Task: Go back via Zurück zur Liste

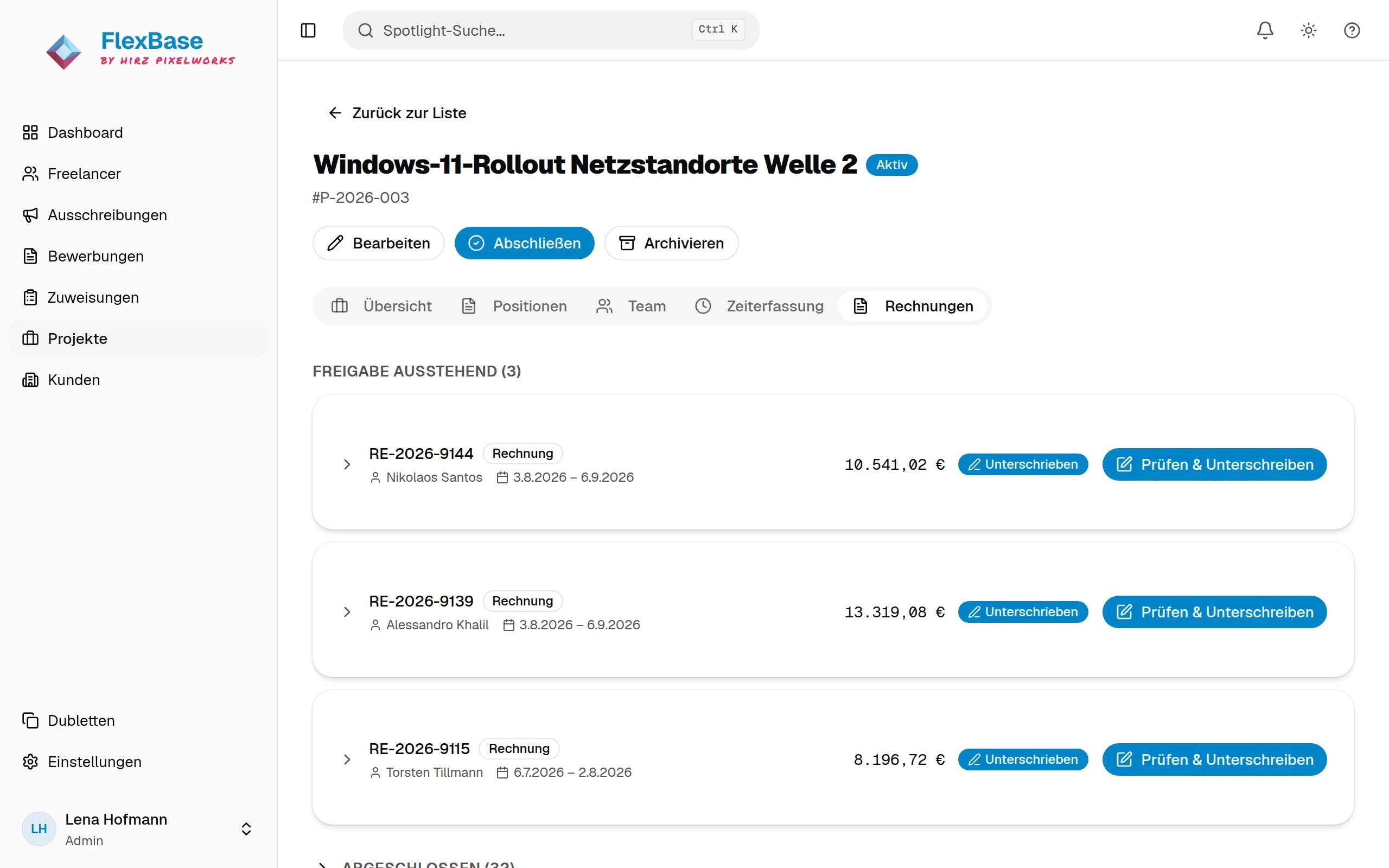Action: tap(397, 113)
